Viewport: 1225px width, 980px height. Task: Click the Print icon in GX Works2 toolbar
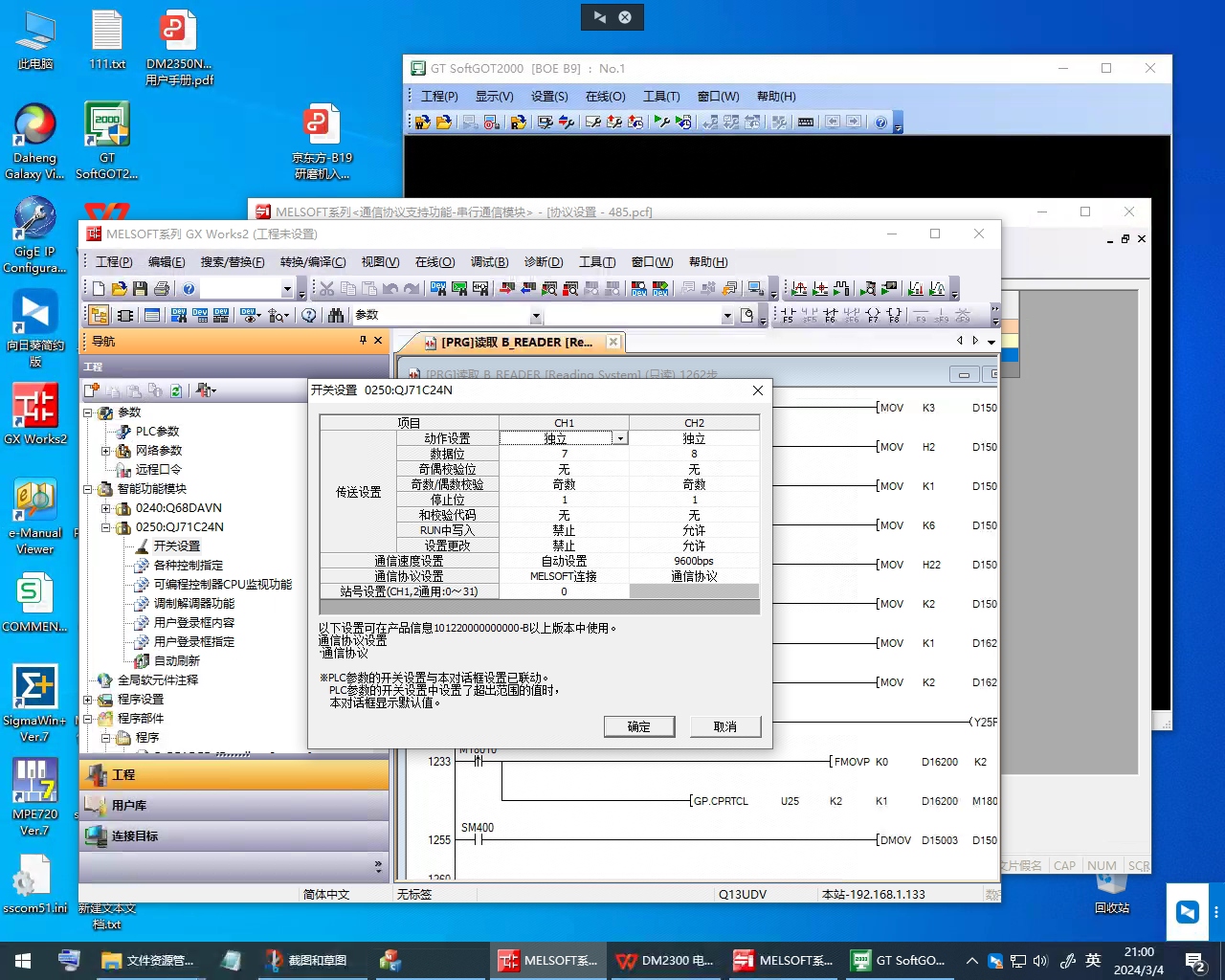pyautogui.click(x=161, y=289)
